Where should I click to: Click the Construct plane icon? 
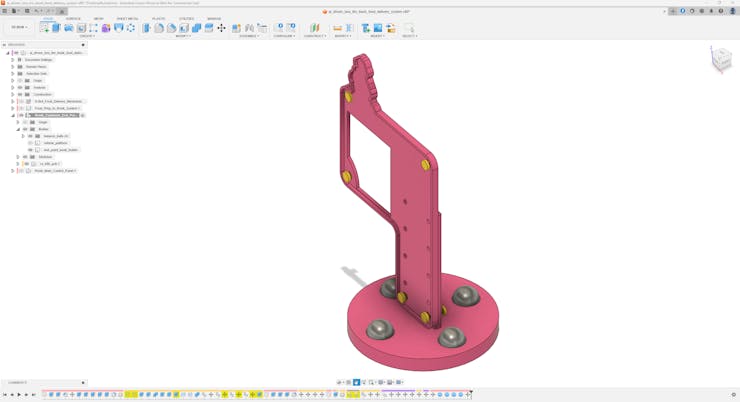coord(314,28)
